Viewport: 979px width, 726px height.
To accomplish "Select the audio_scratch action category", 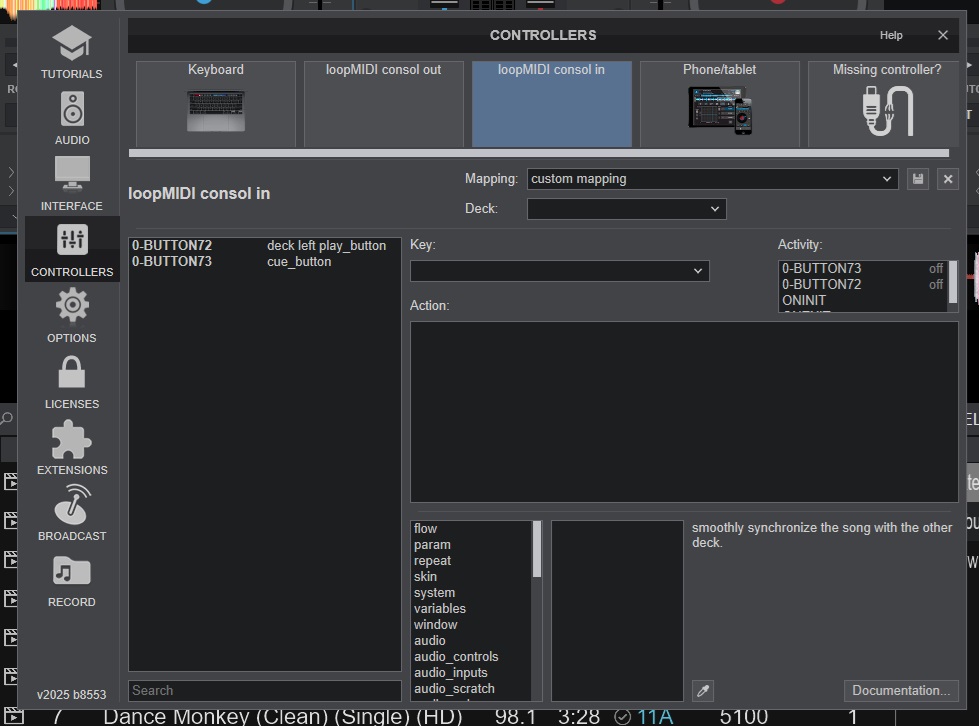I will [x=471, y=689].
